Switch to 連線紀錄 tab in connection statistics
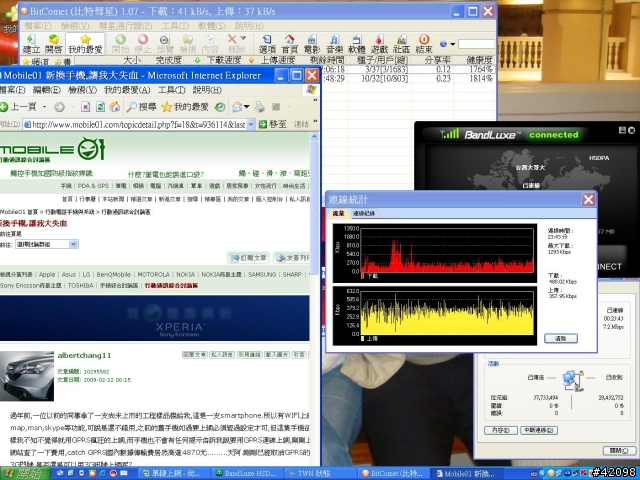640x480 pixels. tap(364, 213)
